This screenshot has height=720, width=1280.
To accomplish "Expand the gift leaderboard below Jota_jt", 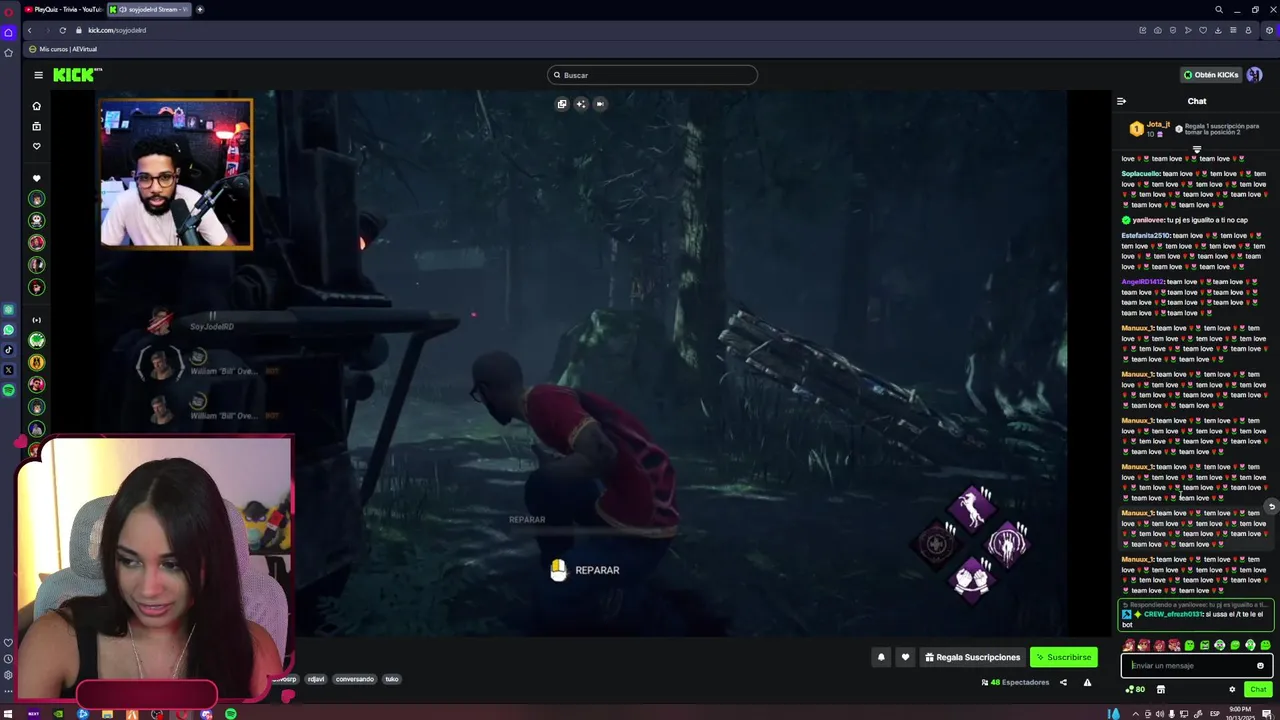I will pos(1196,149).
